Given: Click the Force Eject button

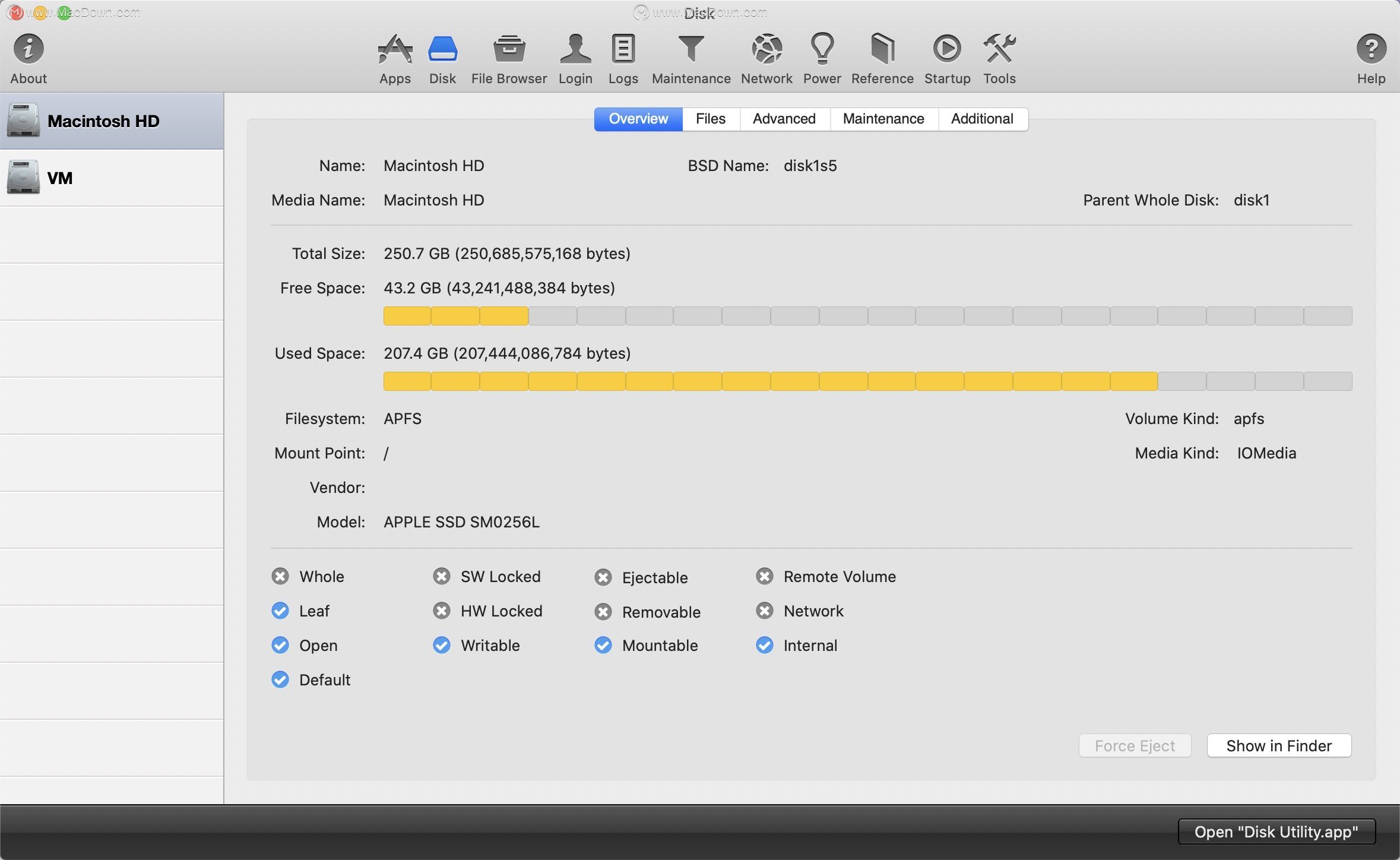Looking at the screenshot, I should pos(1135,745).
